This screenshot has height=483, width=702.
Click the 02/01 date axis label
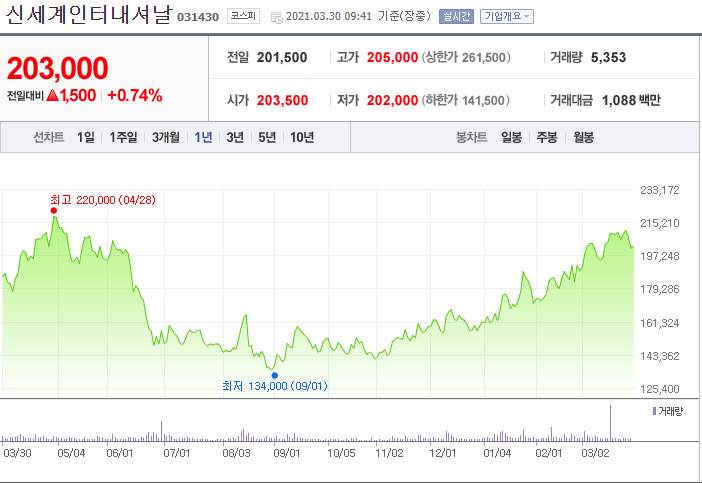(548, 453)
